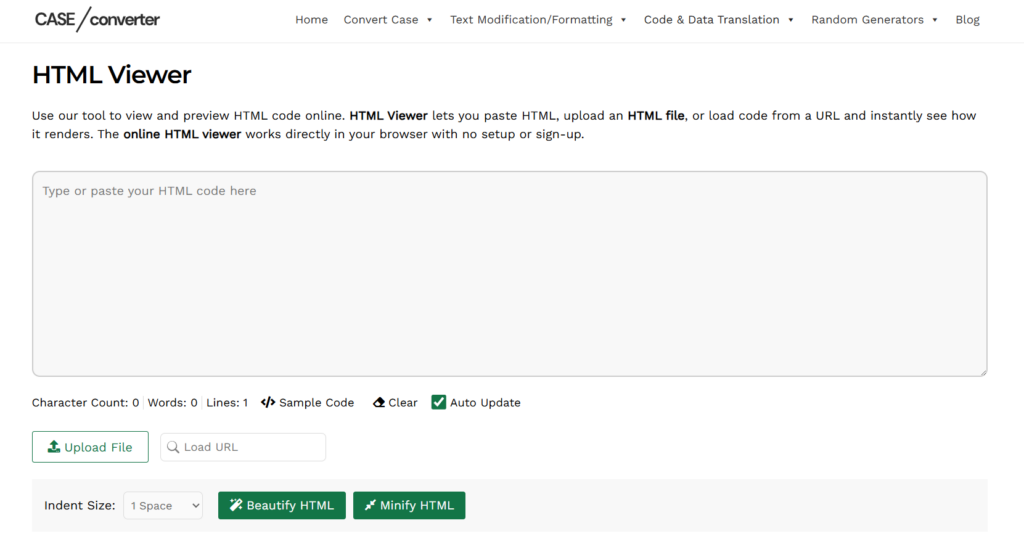Click the Character Count: 0 text

pyautogui.click(x=86, y=403)
